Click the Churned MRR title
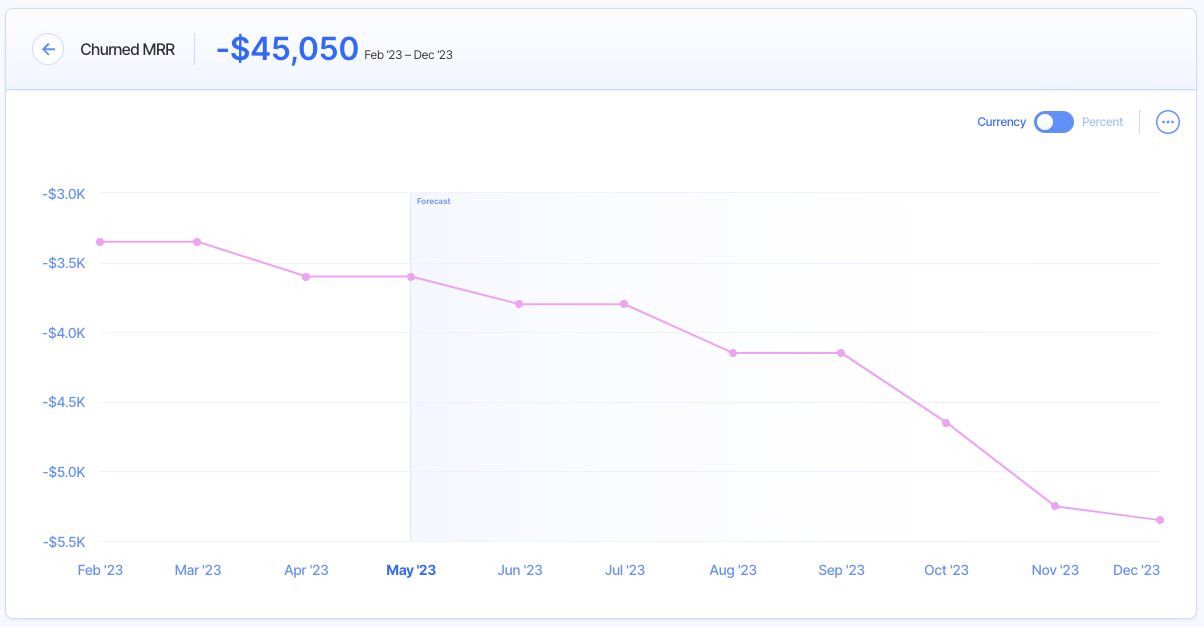 (127, 49)
